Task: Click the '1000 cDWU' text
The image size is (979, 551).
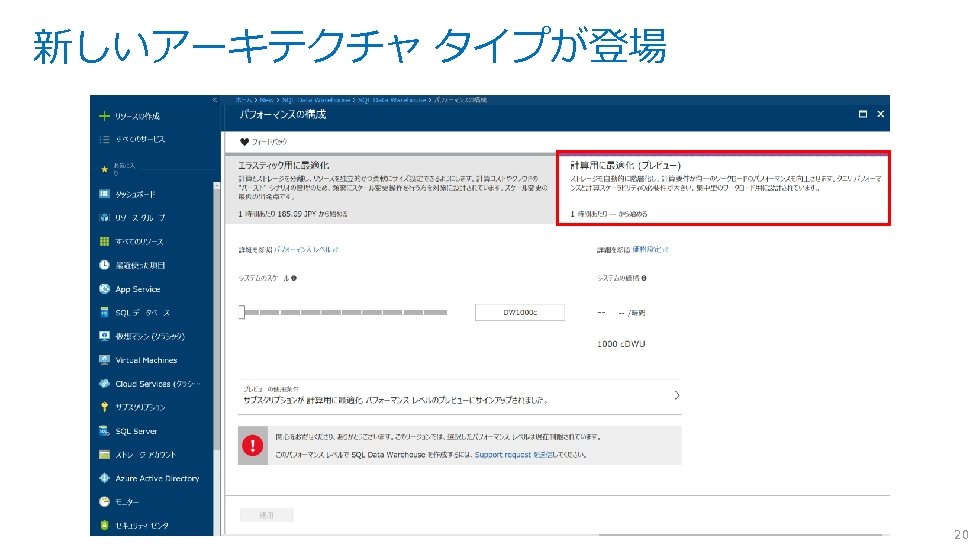Action: coord(621,344)
